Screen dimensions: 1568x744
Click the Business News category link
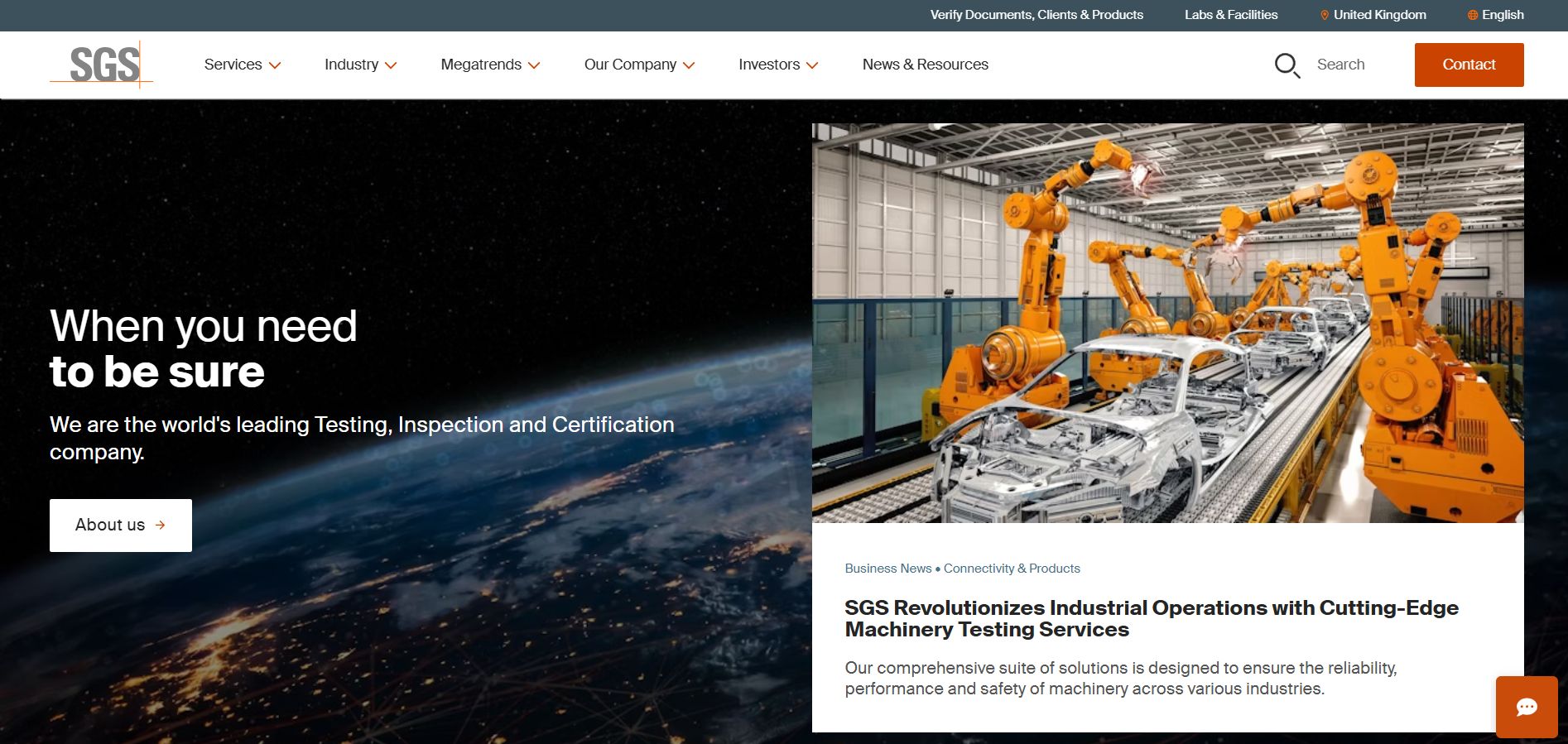click(x=888, y=569)
